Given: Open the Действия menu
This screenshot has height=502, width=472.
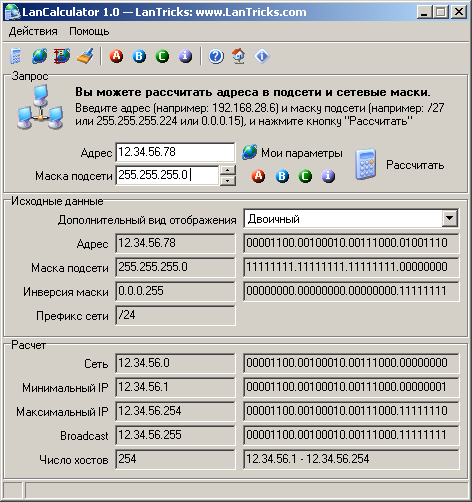Looking at the screenshot, I should [33, 31].
